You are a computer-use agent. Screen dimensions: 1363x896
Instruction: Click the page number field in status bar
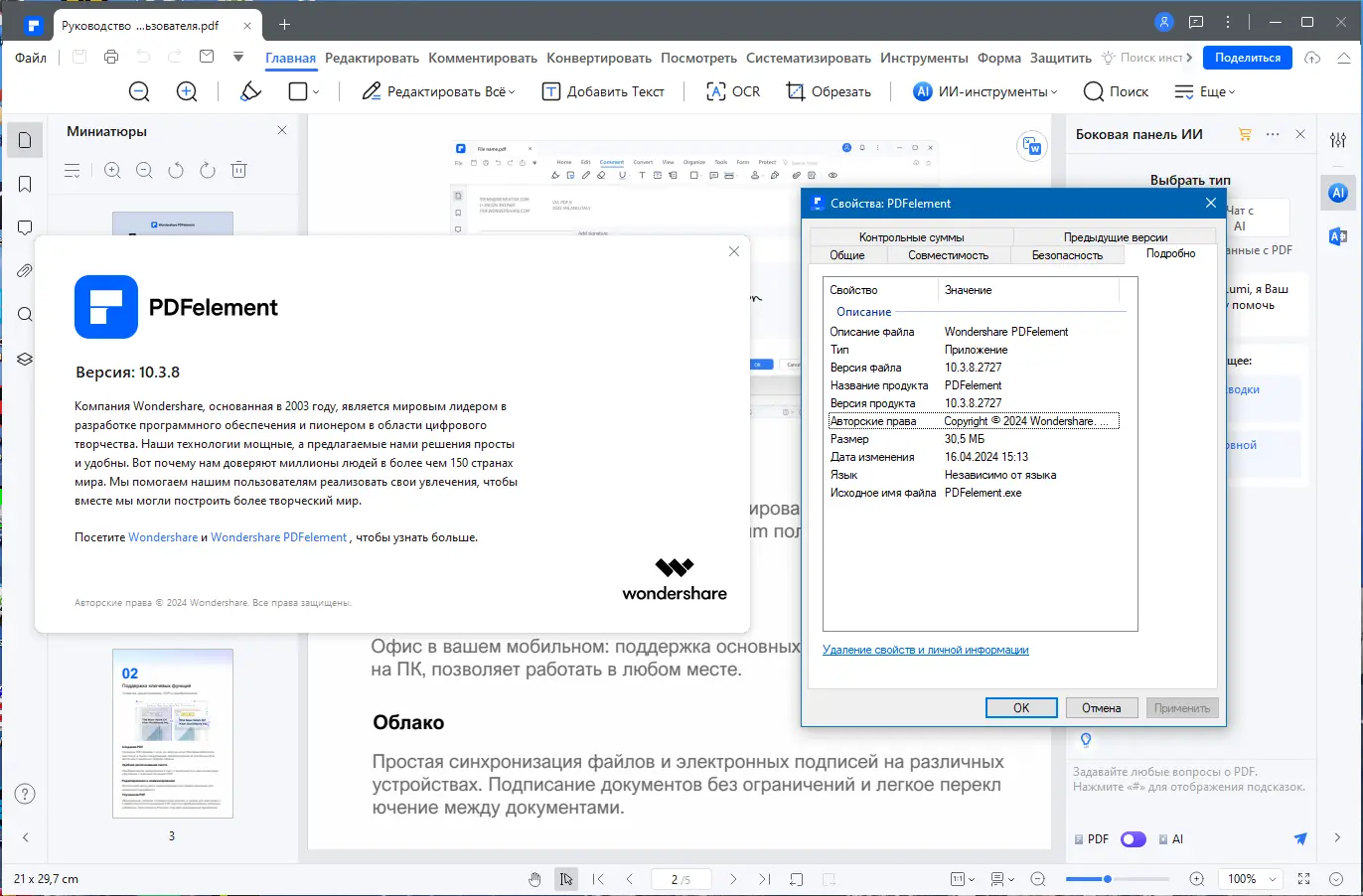pyautogui.click(x=681, y=879)
